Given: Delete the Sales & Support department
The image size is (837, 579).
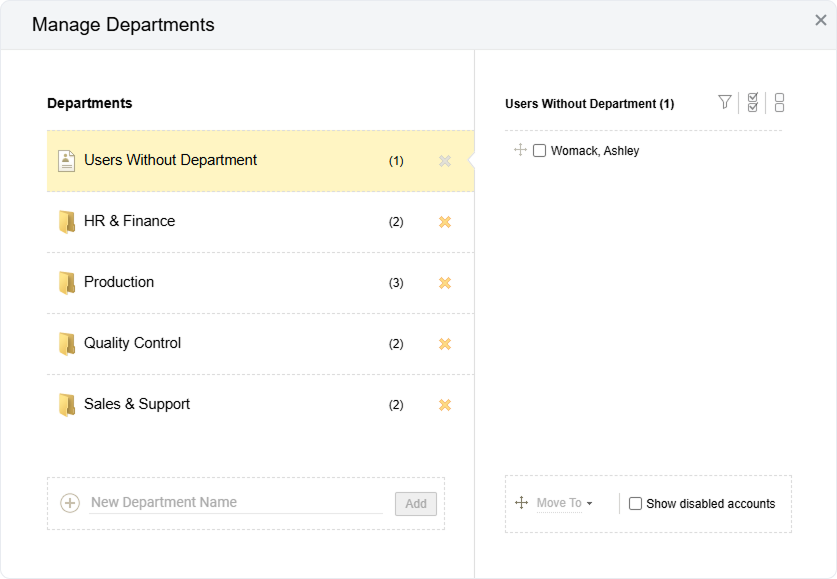Looking at the screenshot, I should click(x=444, y=404).
